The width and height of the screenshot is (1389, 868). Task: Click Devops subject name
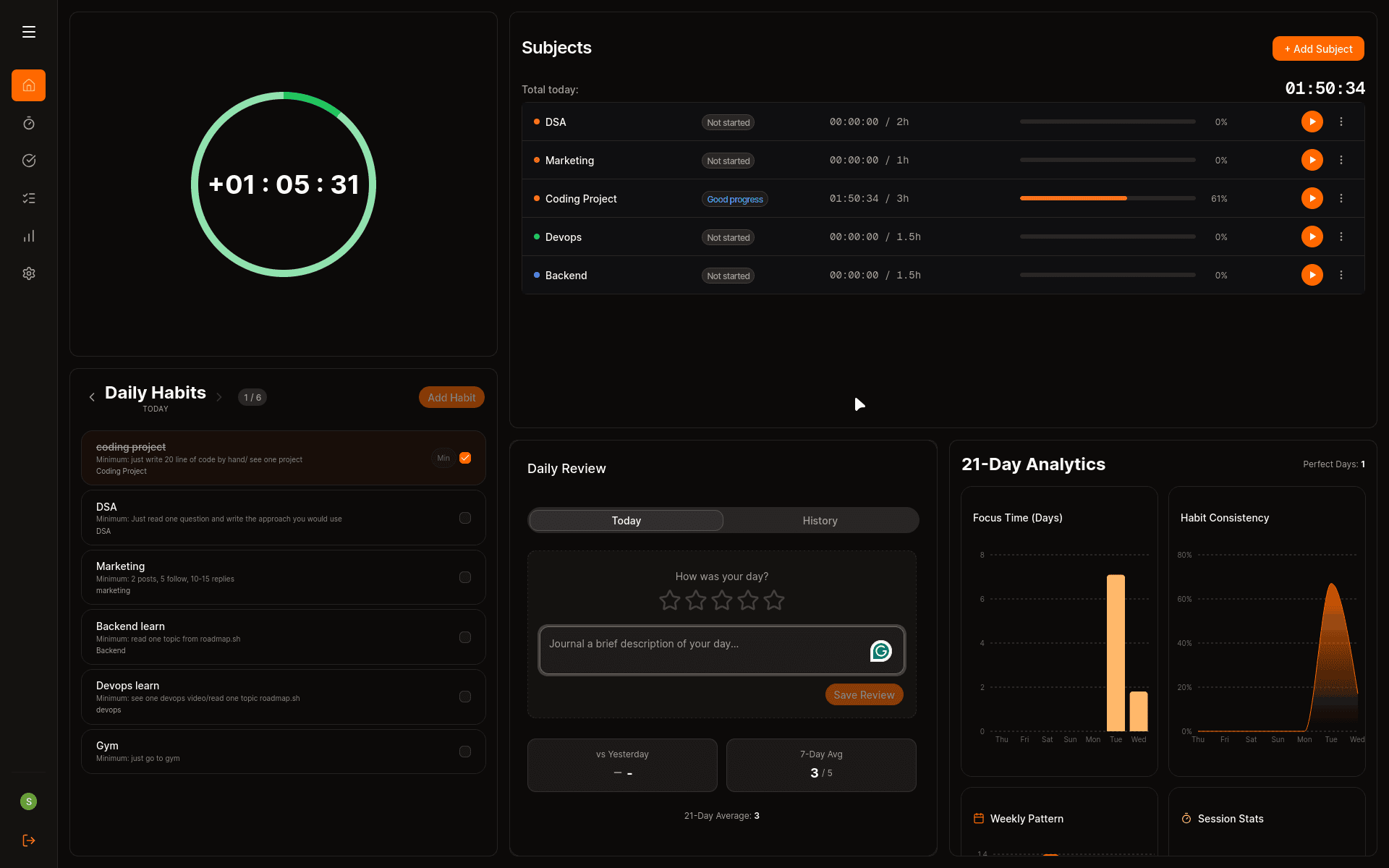tap(563, 237)
